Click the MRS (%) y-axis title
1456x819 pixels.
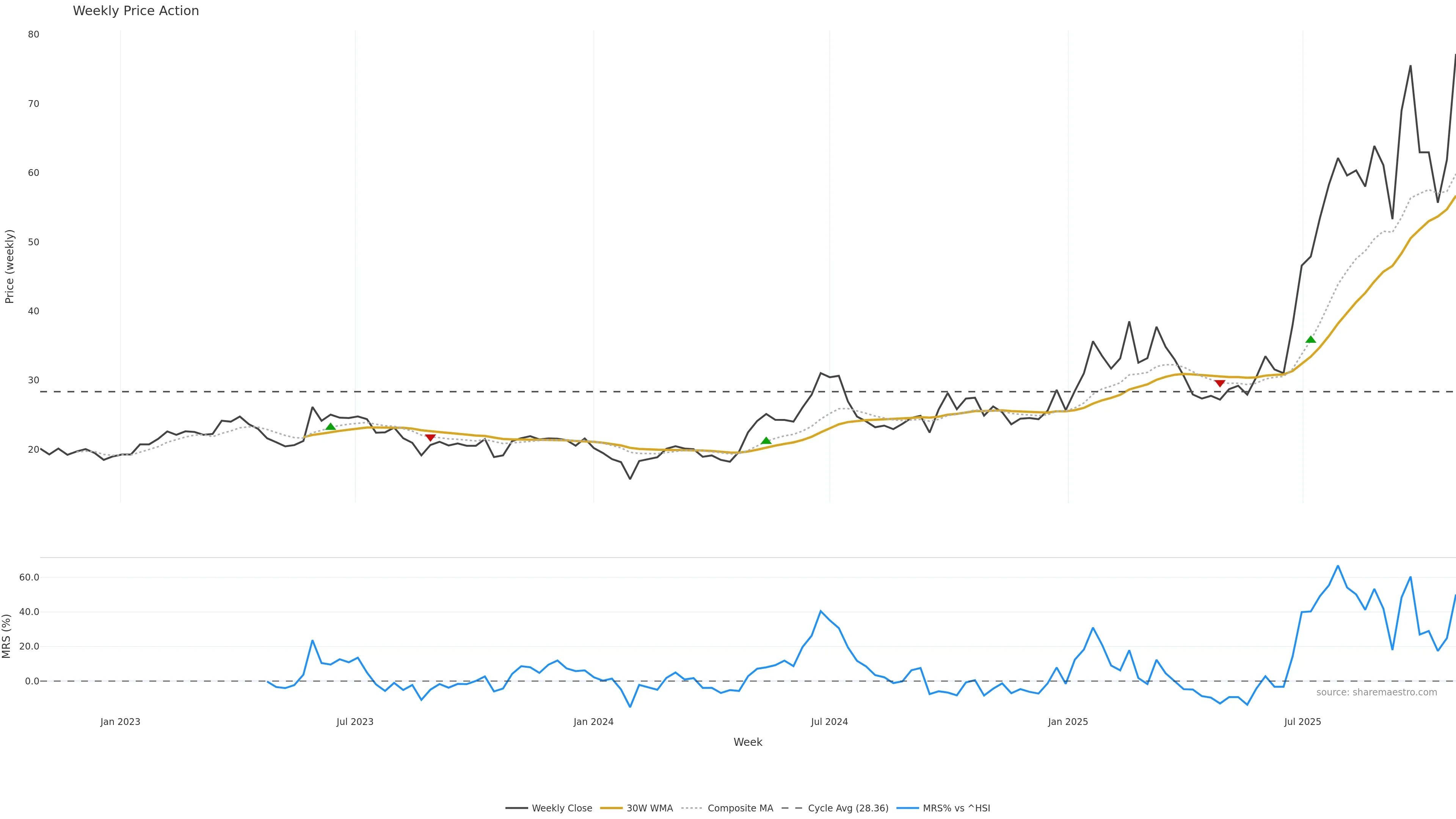coord(6,636)
